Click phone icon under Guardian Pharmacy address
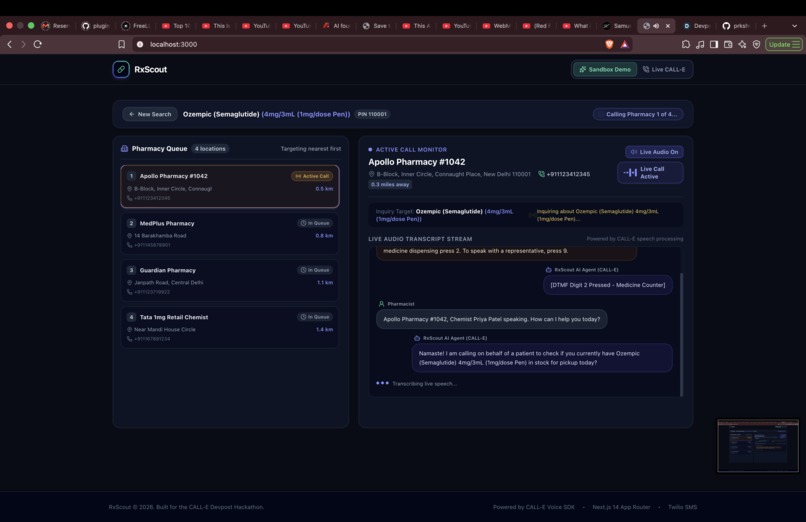 (x=130, y=292)
